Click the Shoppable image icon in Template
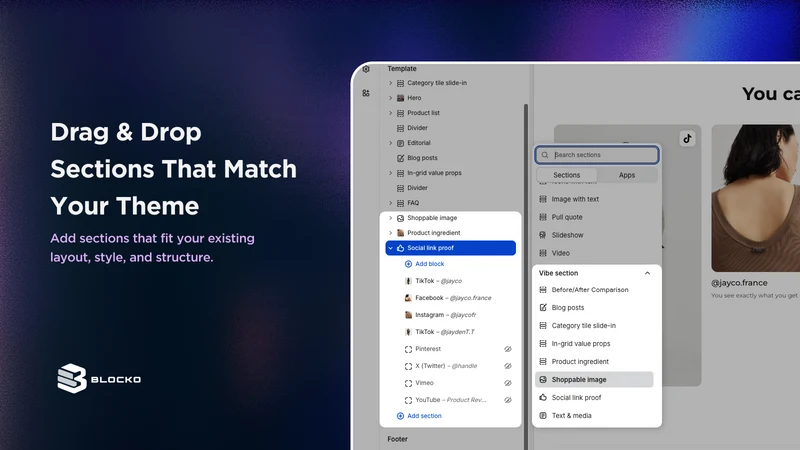The height and width of the screenshot is (450, 800). click(401, 218)
